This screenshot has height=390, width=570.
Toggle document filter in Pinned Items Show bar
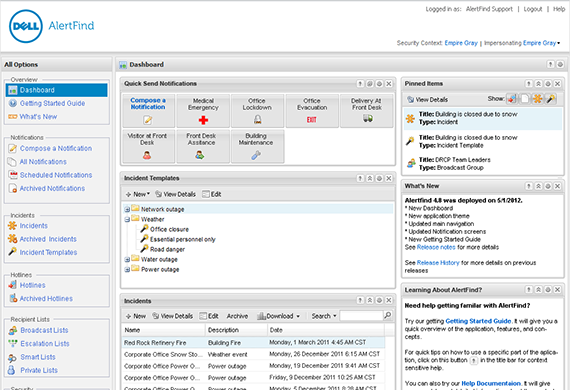click(x=525, y=98)
